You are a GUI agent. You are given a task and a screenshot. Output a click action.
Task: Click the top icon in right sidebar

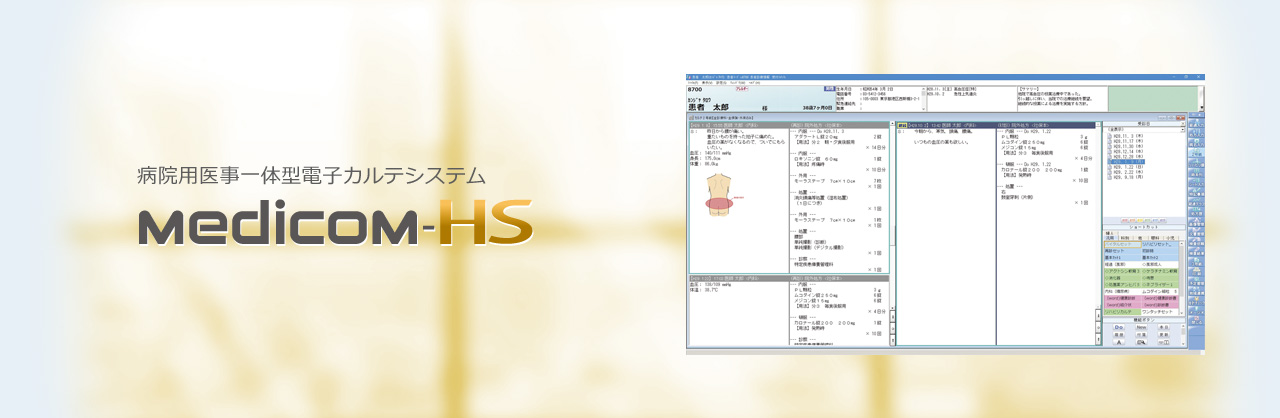tap(1195, 119)
